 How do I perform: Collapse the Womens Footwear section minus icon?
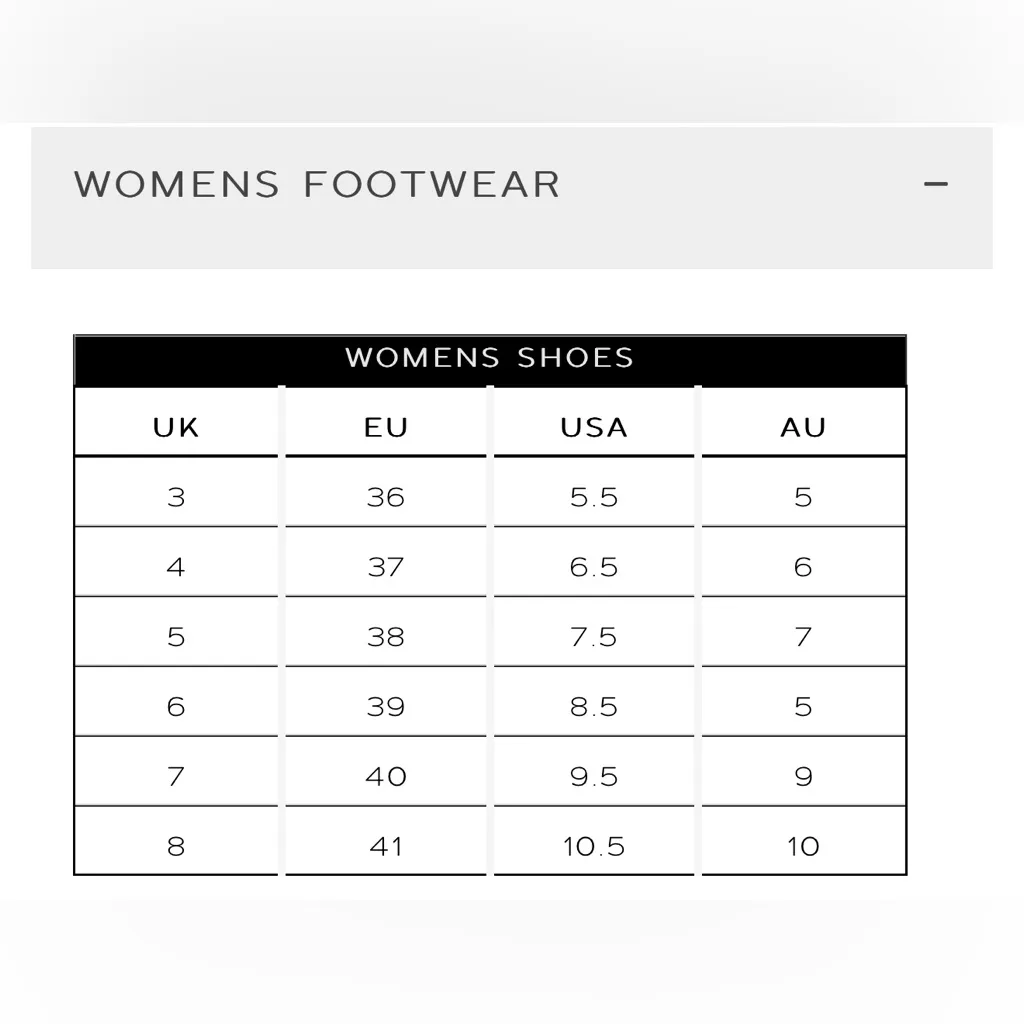[935, 184]
